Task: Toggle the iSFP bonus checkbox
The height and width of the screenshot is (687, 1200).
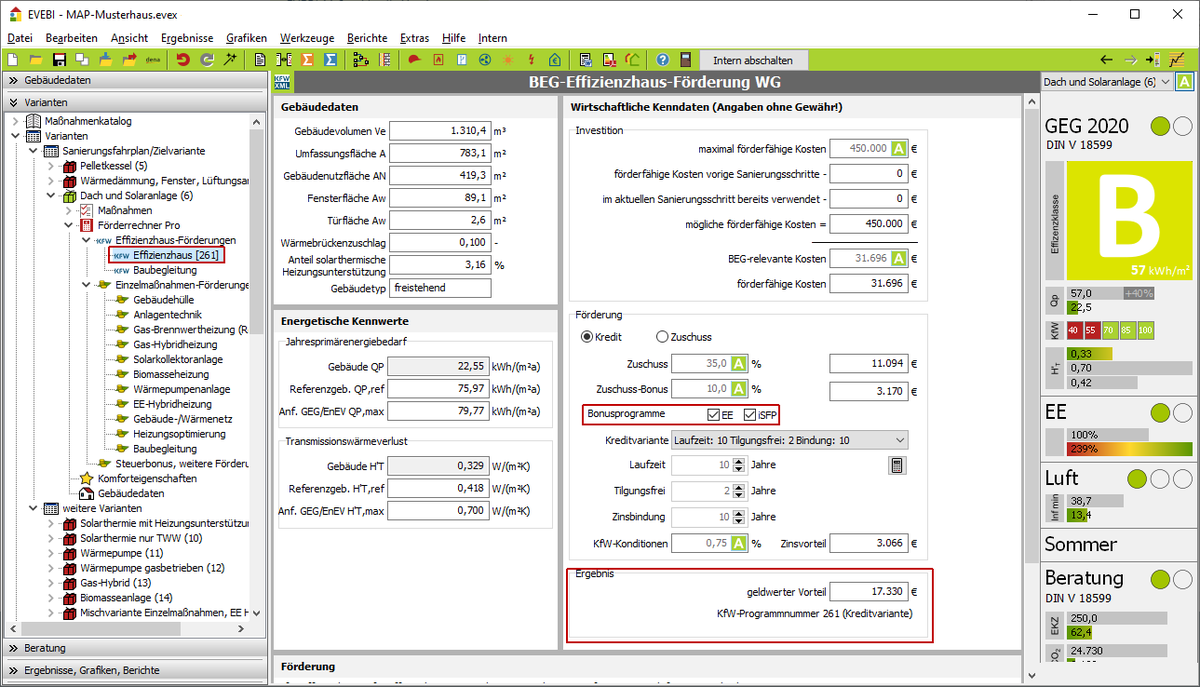Action: pos(750,415)
